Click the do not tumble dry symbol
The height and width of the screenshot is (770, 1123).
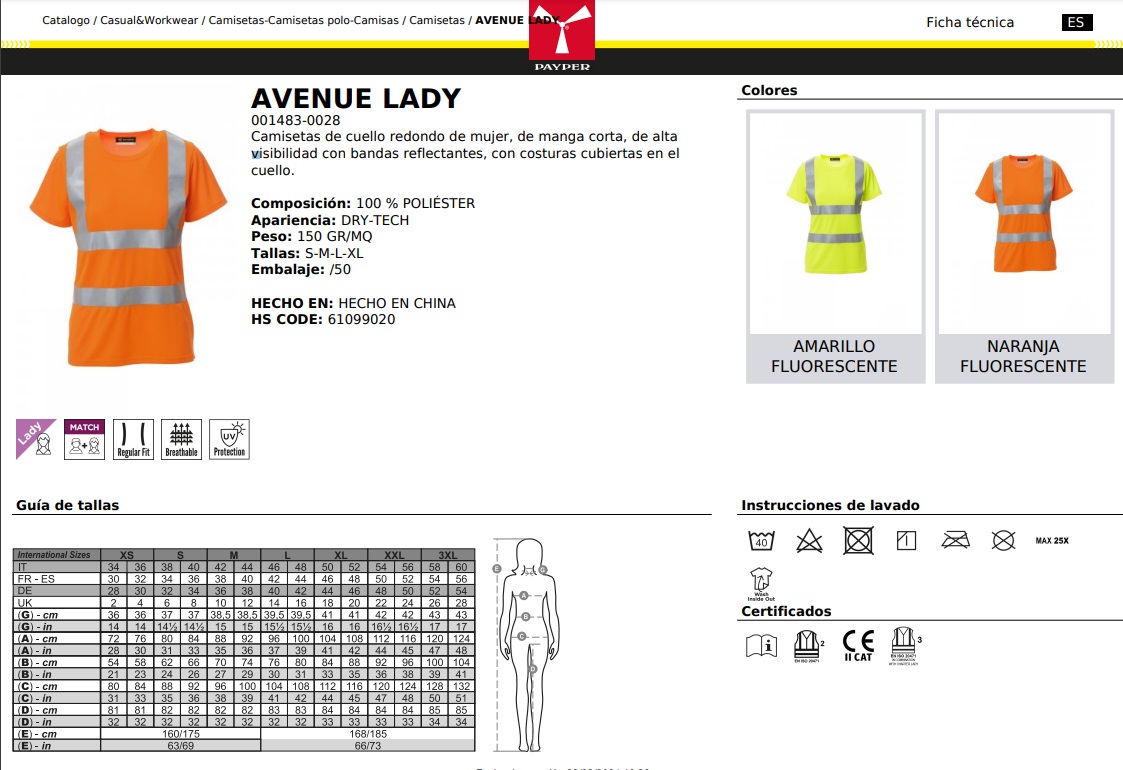[x=858, y=541]
